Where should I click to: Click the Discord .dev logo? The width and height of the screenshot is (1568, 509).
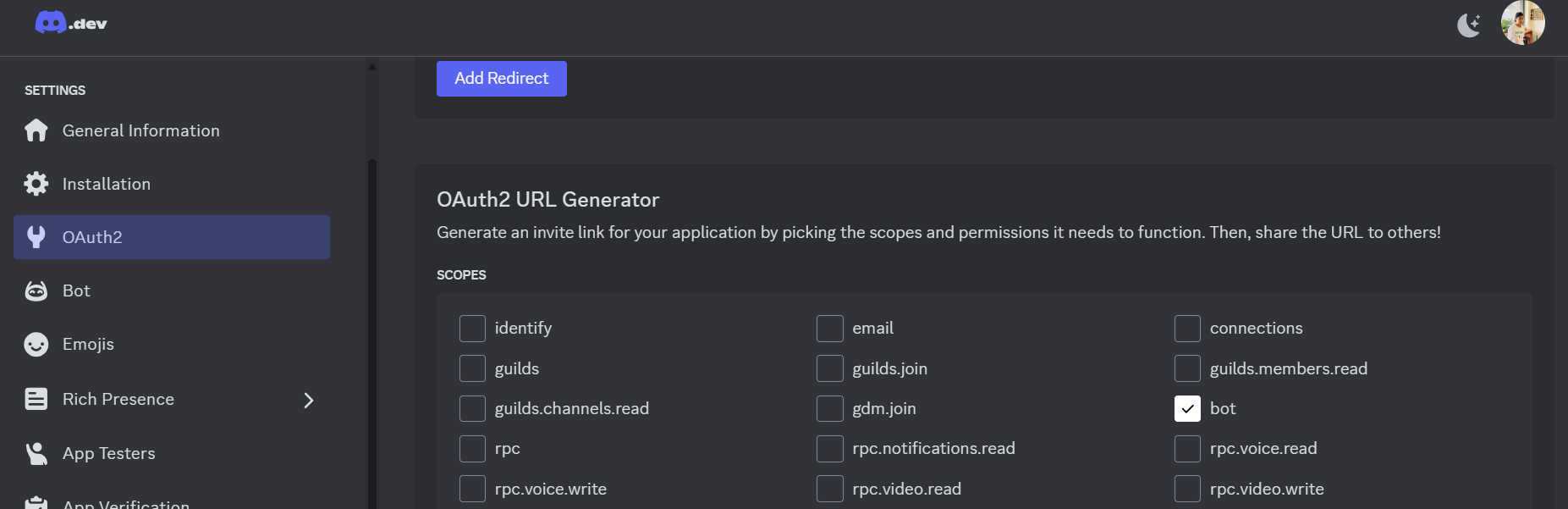tap(71, 23)
